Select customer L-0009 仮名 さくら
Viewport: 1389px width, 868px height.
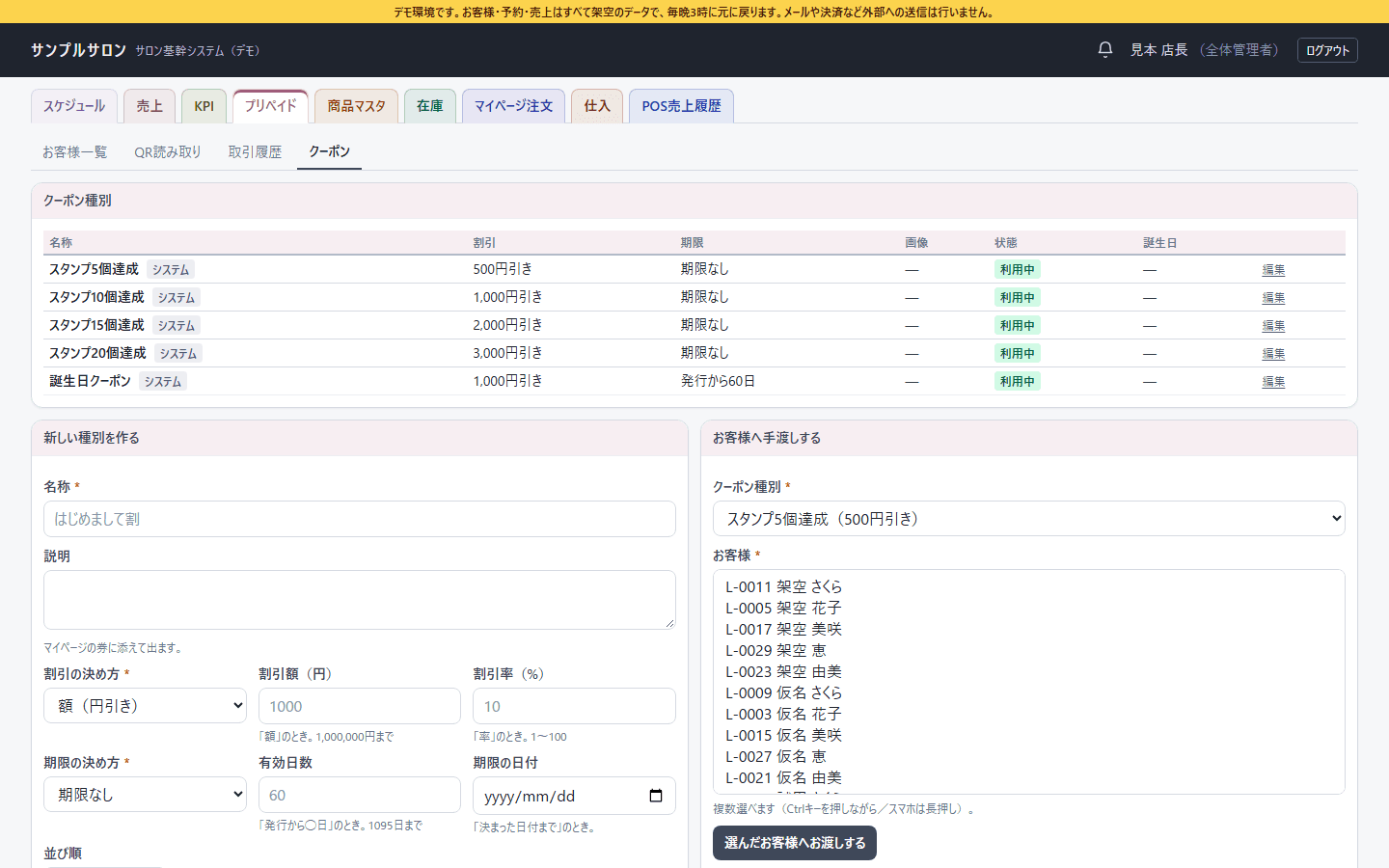[x=1028, y=692]
